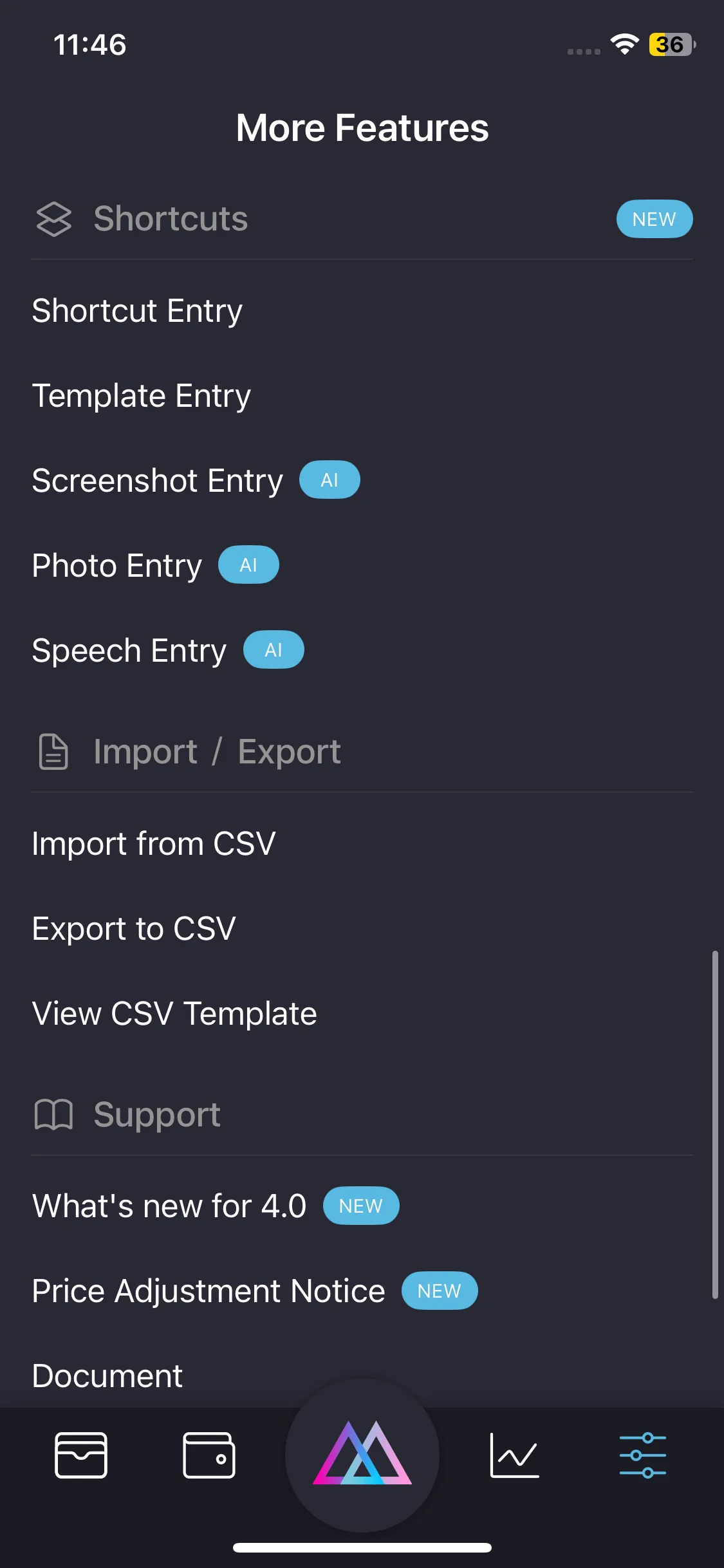Tap the Shortcuts stacked layers icon
Screen dimensions: 724x1568
[54, 219]
